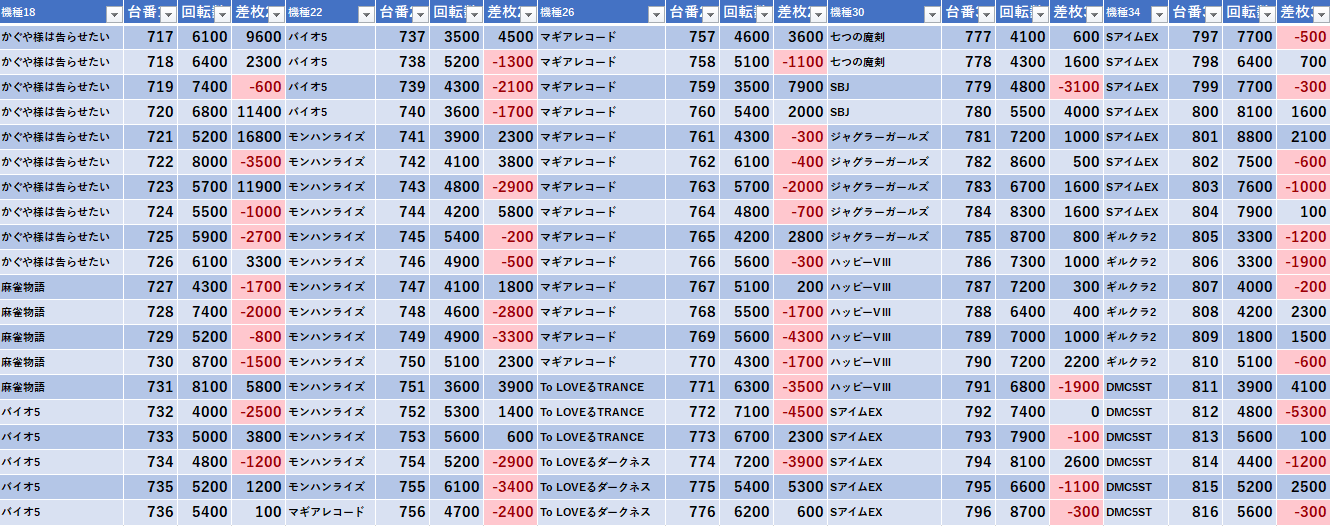Viewport: 1330px width, 526px height.
Task: Select the 11900 difference cell
Action: click(x=259, y=187)
